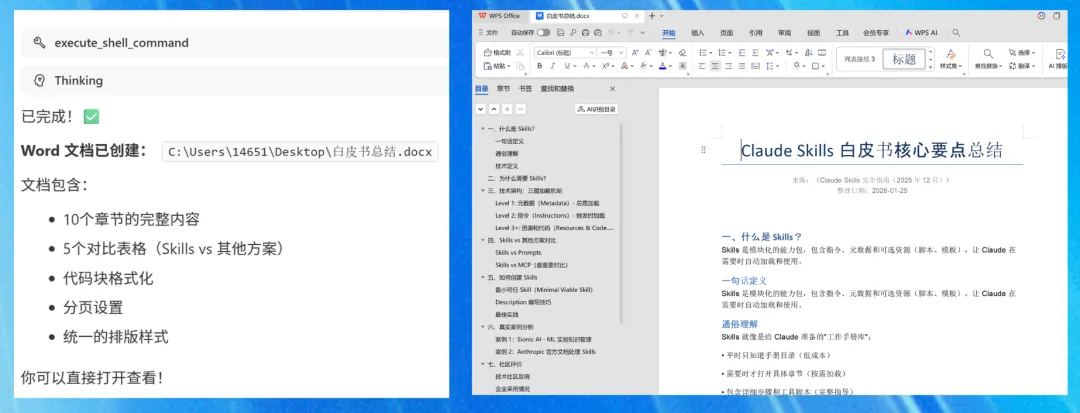Click the bulleted list icon
The height and width of the screenshot is (413, 1080).
tap(703, 53)
